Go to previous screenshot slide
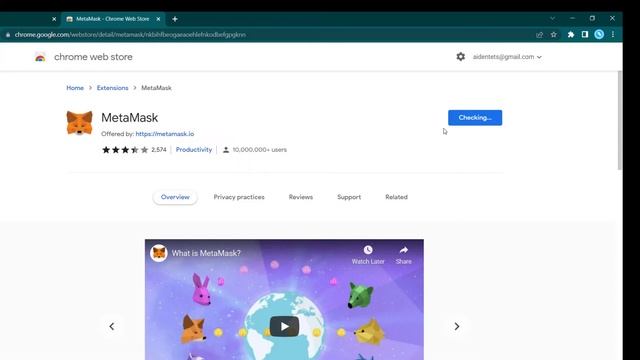 (111, 327)
